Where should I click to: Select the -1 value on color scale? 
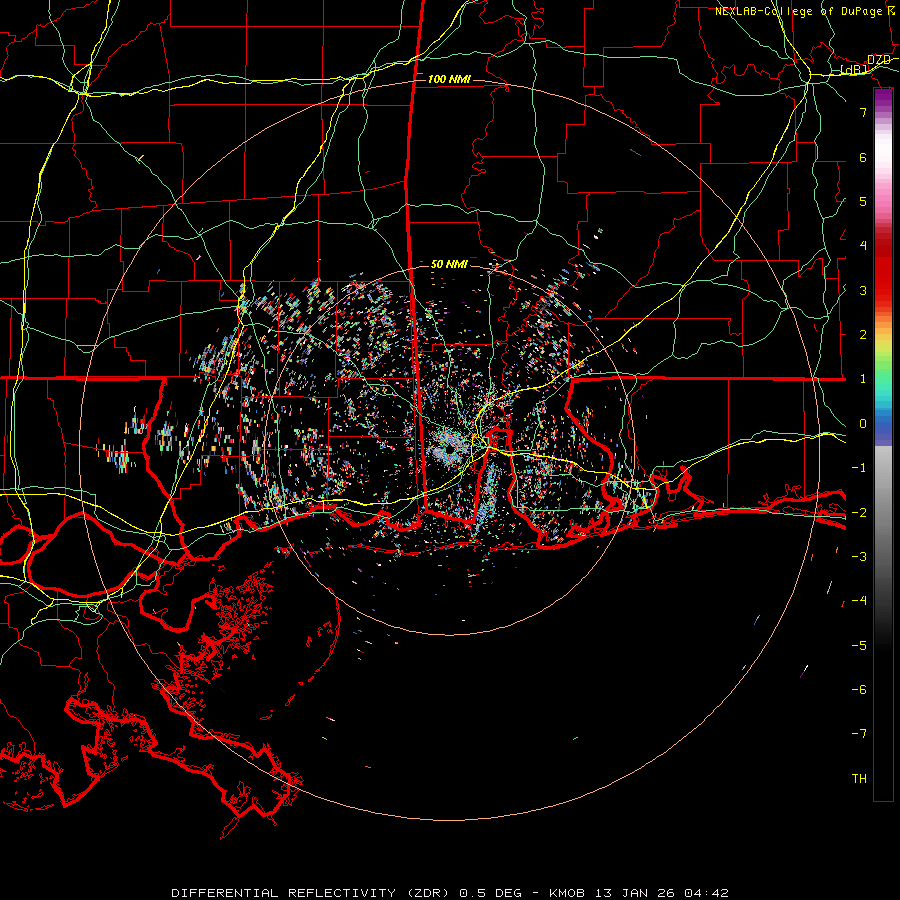[x=859, y=468]
